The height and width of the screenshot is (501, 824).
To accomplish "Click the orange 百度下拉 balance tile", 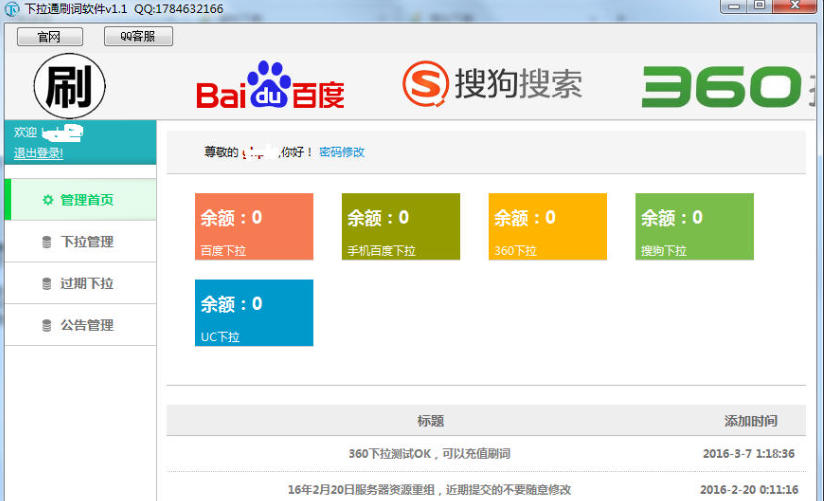I will click(254, 227).
